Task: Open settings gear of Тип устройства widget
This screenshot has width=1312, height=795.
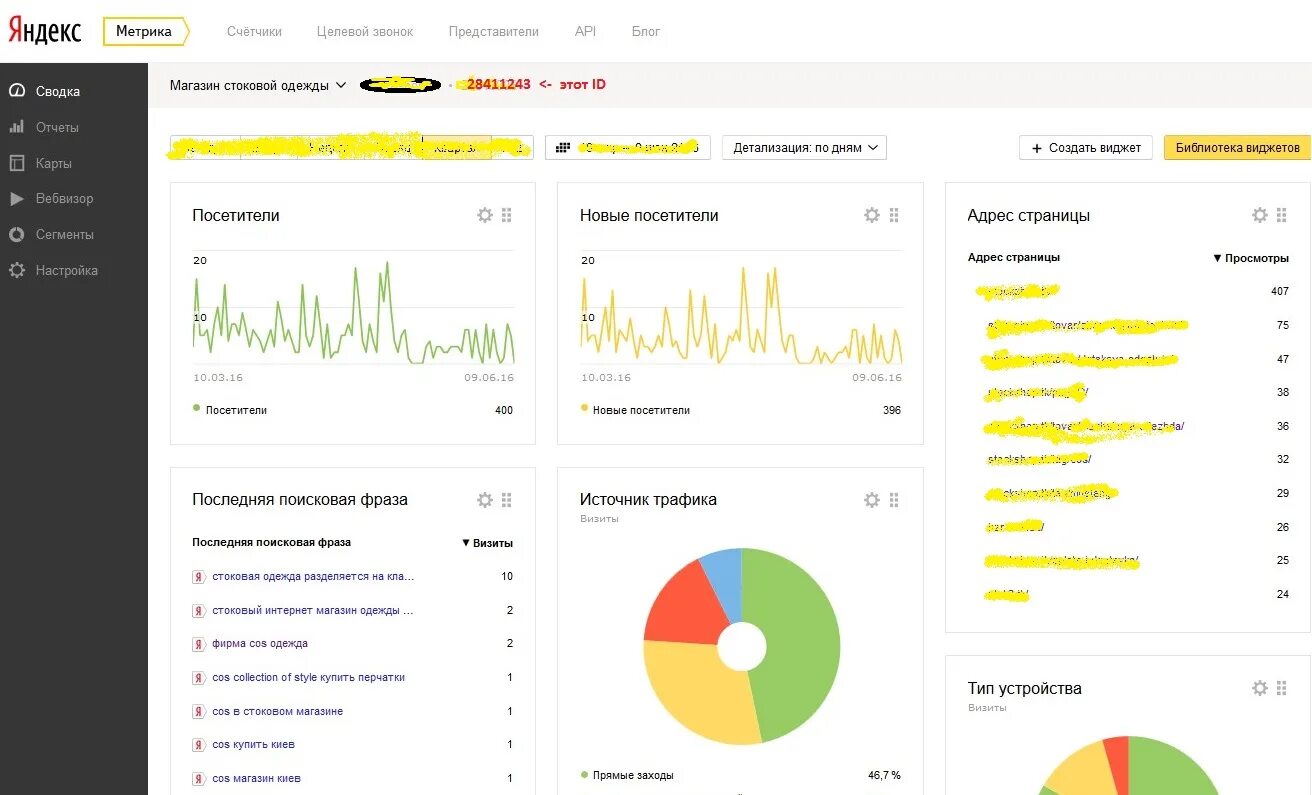Action: (1260, 688)
